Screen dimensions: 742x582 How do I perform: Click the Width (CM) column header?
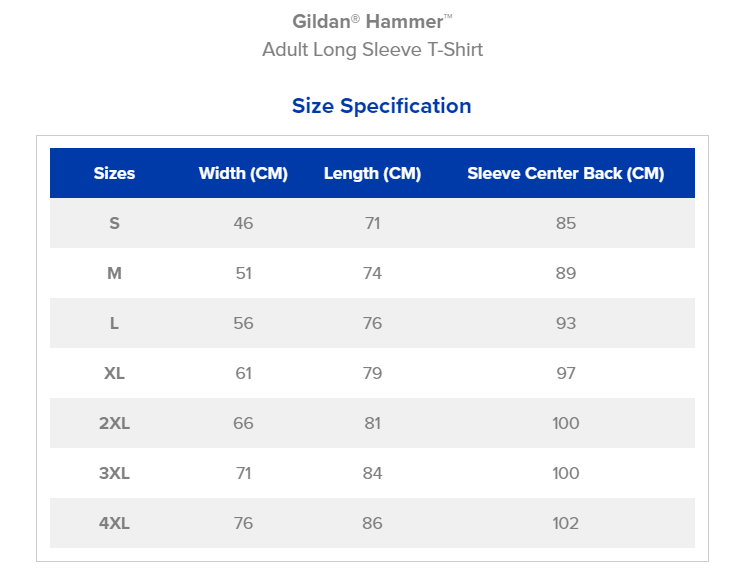(x=243, y=173)
